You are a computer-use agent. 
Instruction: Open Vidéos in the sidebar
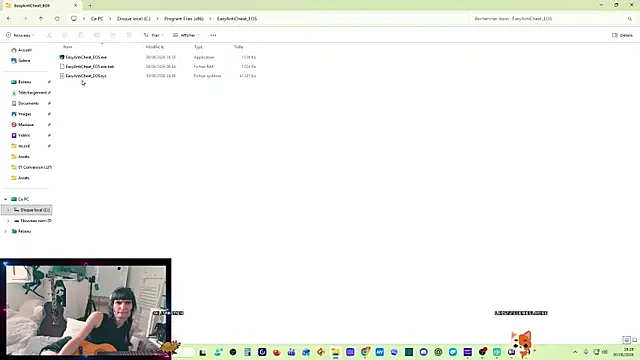pyautogui.click(x=24, y=135)
